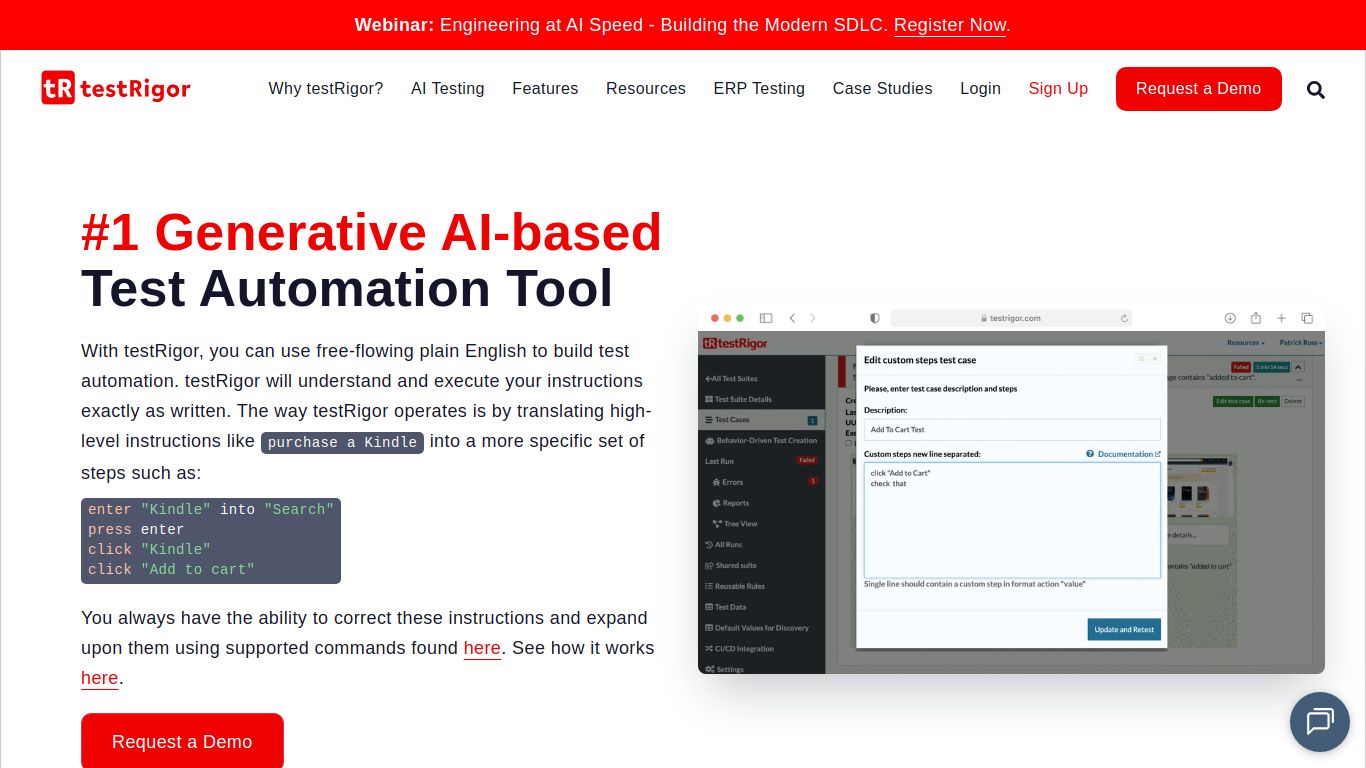Expand the three-dot overflow menu
Viewport: 1366px width, 768px height.
1299,380
